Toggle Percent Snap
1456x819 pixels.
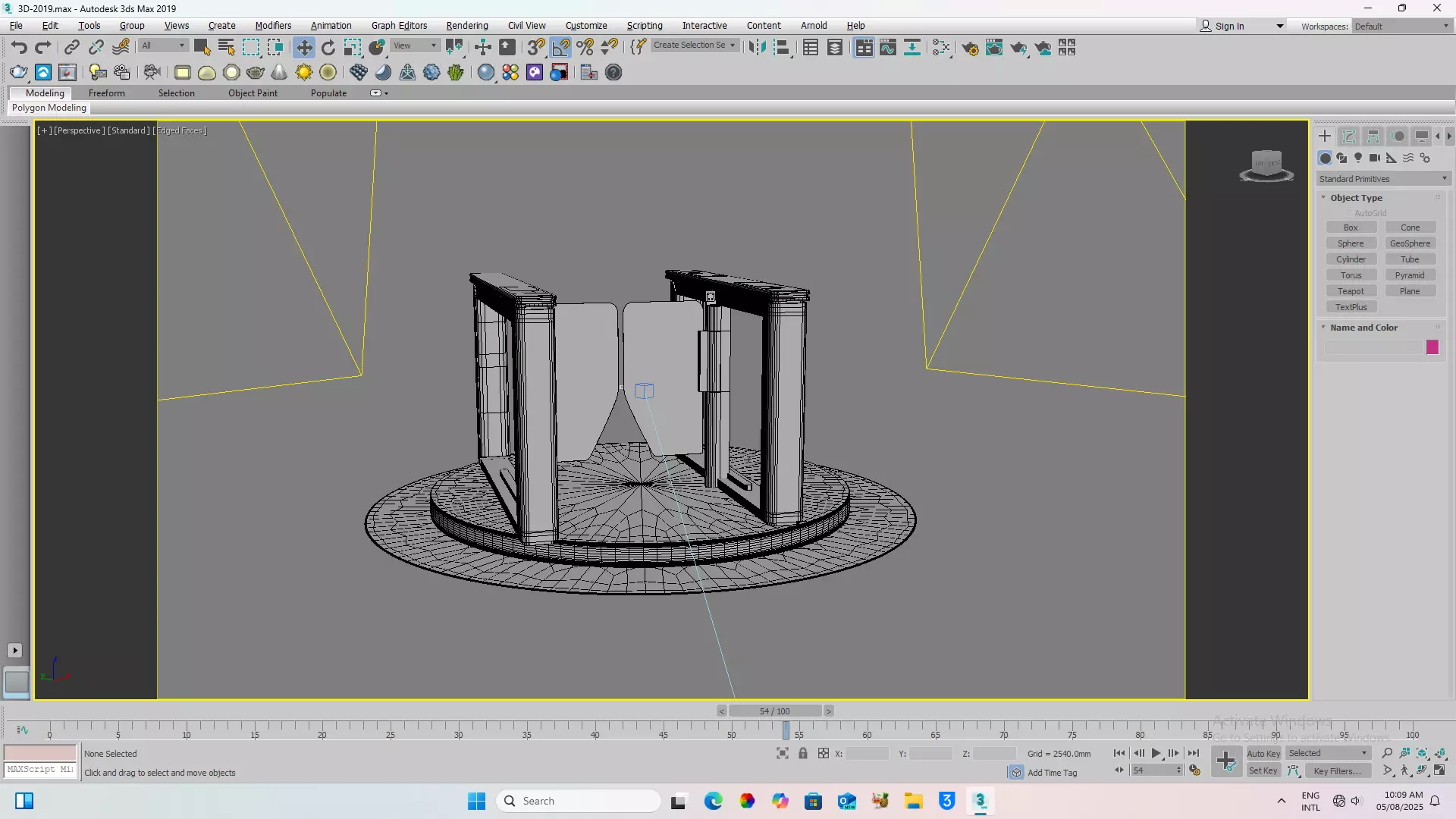585,48
